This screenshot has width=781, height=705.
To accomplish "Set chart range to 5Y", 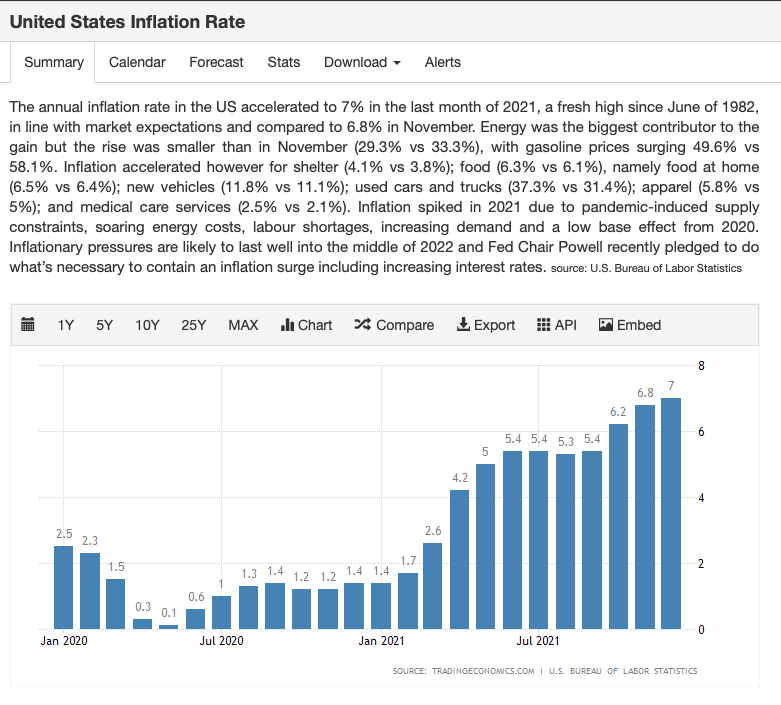I will click(x=105, y=325).
